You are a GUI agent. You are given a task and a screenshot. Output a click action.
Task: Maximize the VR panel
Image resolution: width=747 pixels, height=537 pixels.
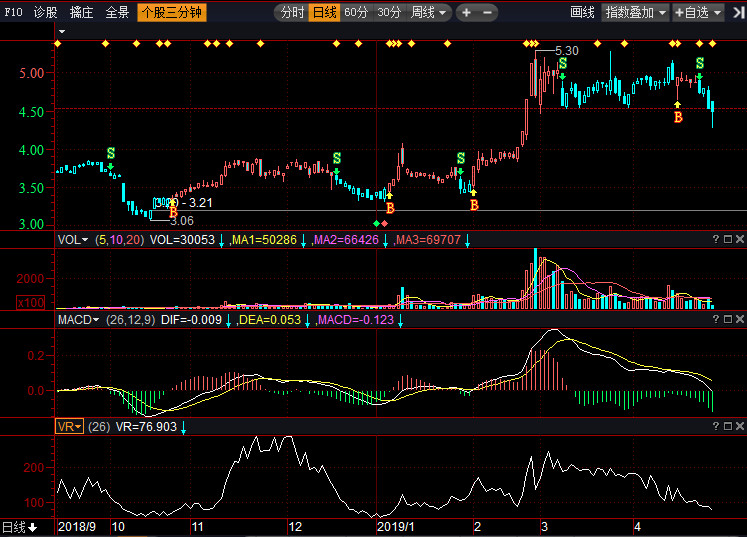tap(728, 426)
